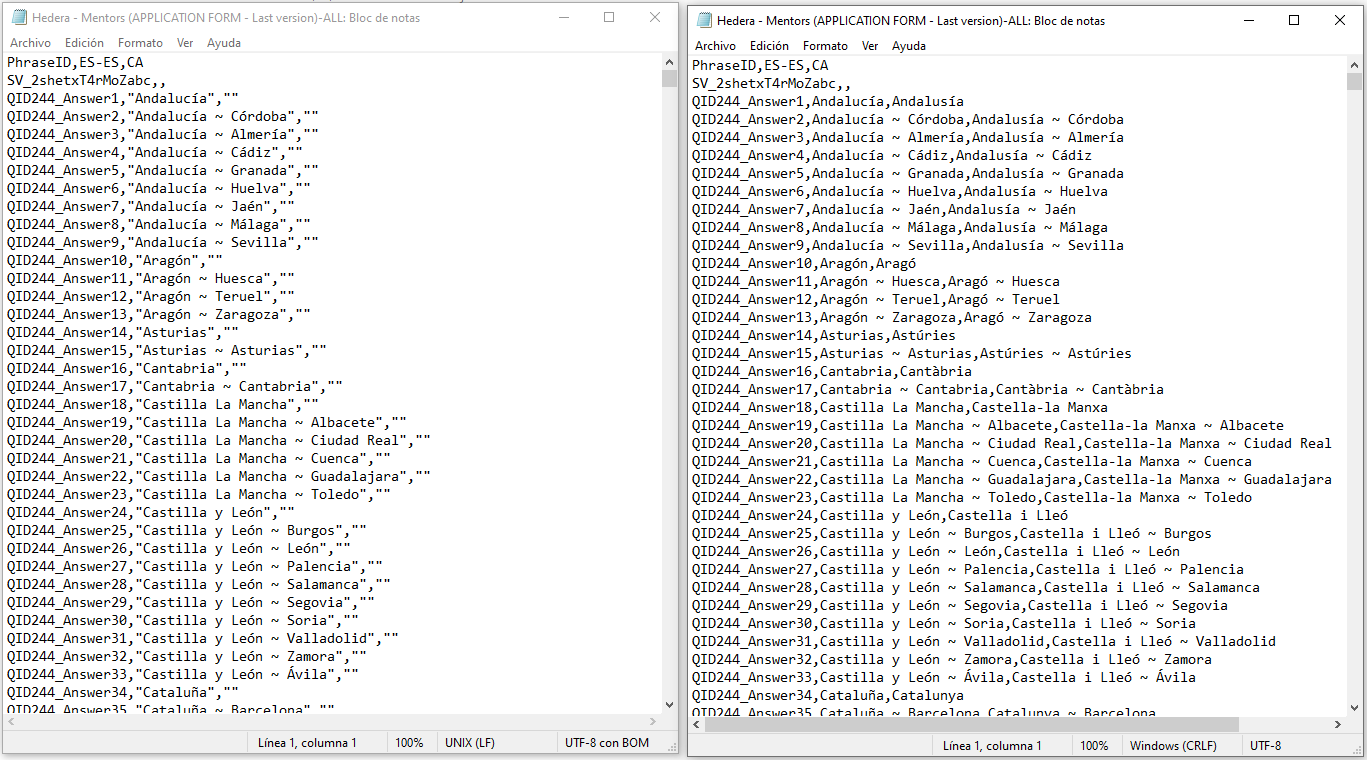Maximize the left Notepad window
The height and width of the screenshot is (760, 1367).
pyautogui.click(x=609, y=18)
